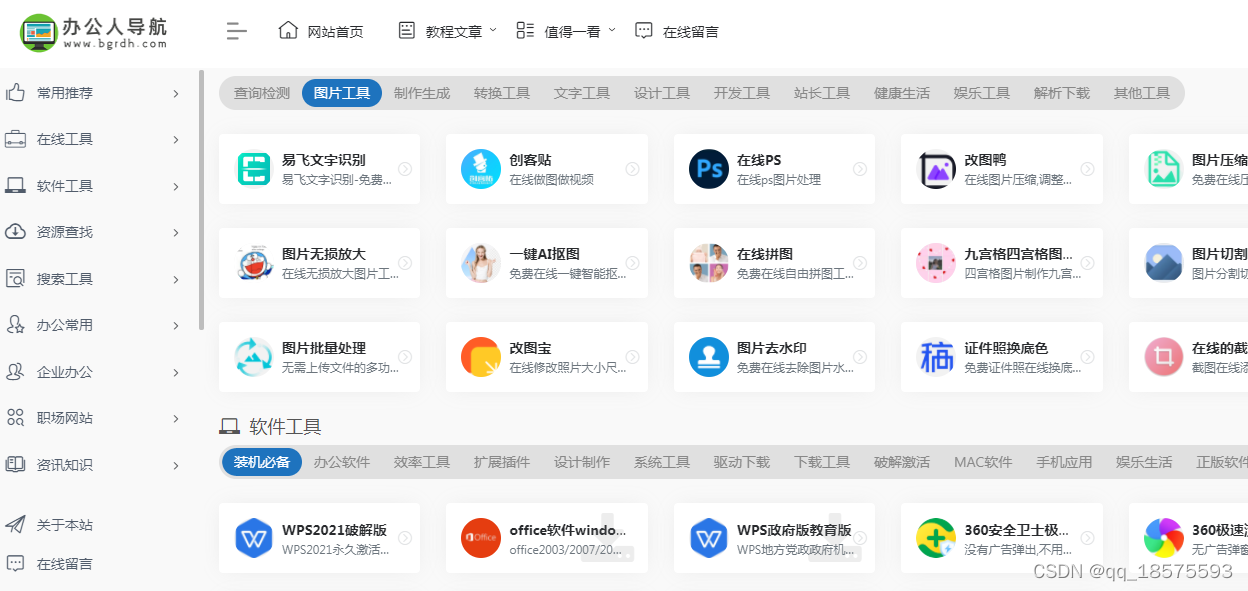The width and height of the screenshot is (1248, 591).
Task: Expand the 教程文章 dropdown menu
Action: pyautogui.click(x=447, y=31)
